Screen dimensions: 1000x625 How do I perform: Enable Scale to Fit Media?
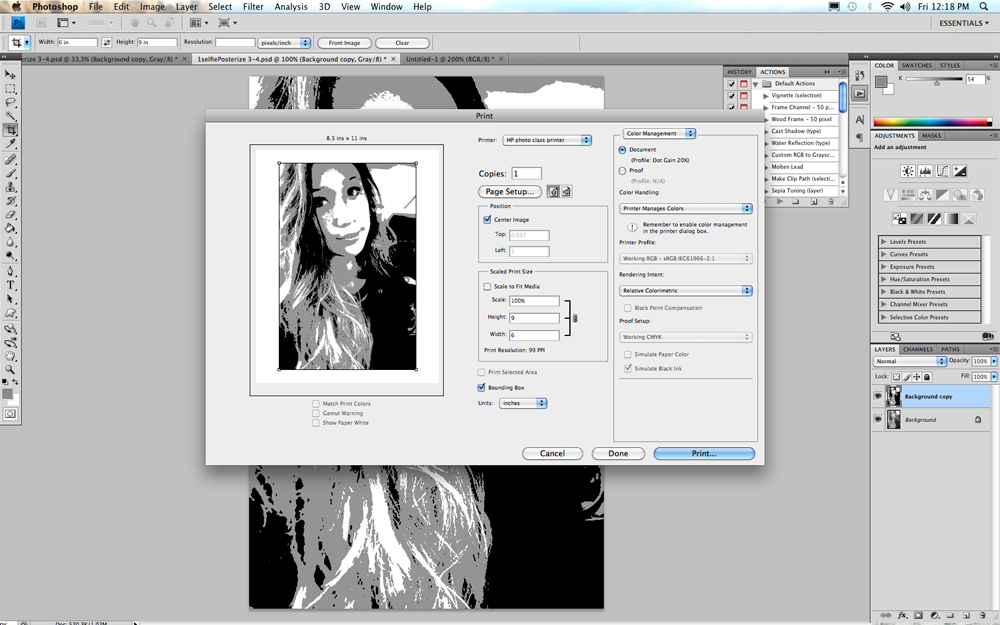[x=487, y=286]
